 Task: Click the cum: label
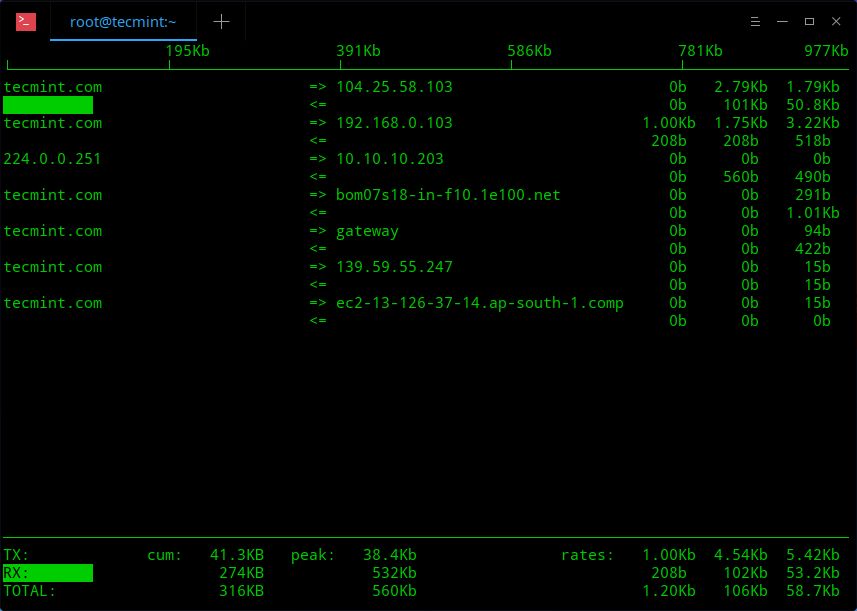(165, 555)
